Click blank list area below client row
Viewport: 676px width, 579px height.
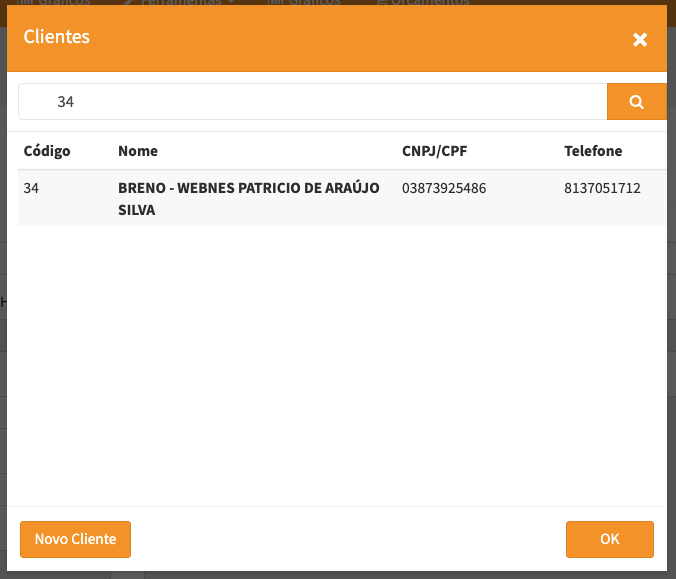coord(340,360)
